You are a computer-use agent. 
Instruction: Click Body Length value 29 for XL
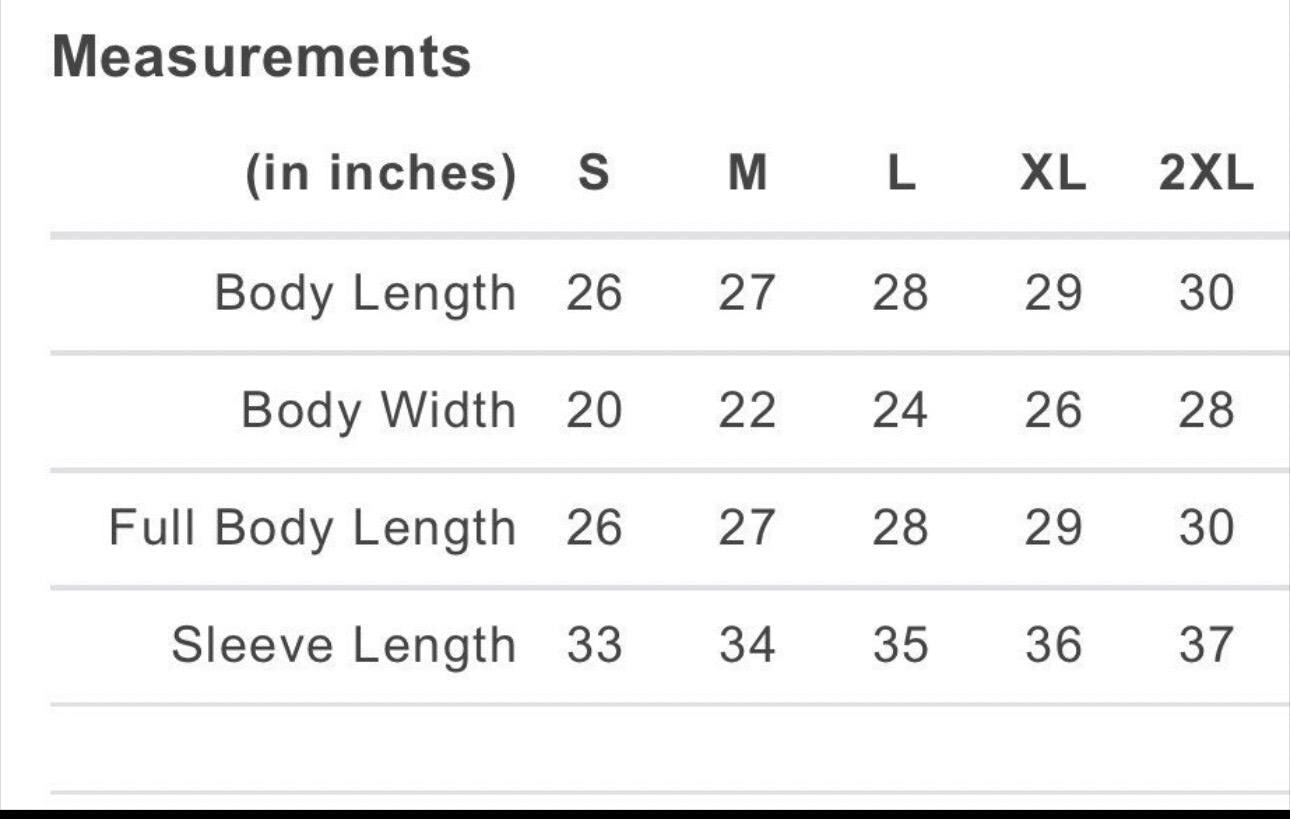[x=1053, y=294]
